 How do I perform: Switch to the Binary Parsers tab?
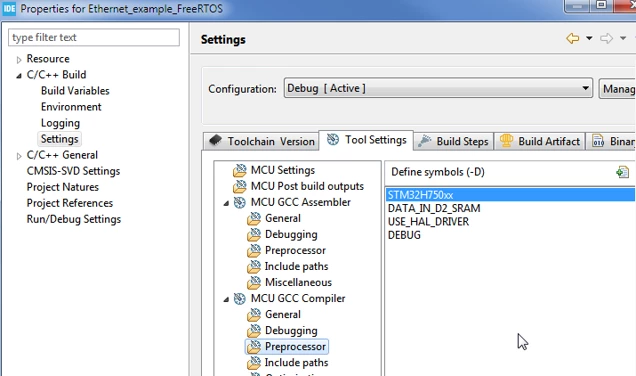(612, 141)
